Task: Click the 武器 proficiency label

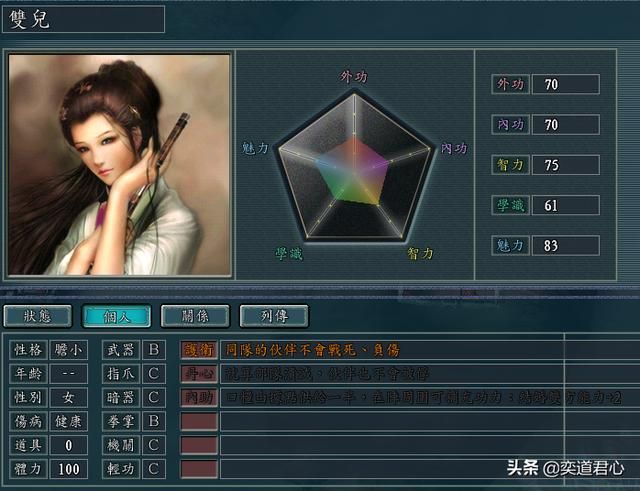Action: (121, 350)
